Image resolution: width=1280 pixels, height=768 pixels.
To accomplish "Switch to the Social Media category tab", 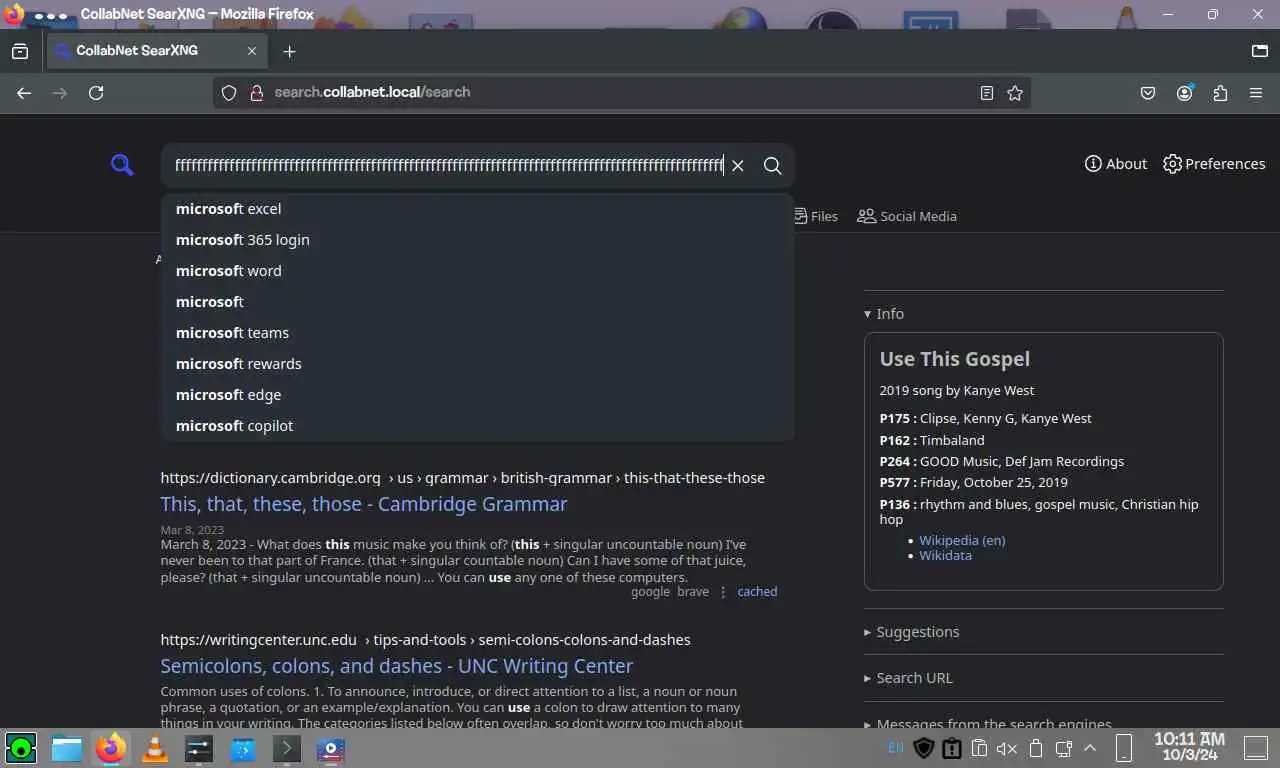I will pyautogui.click(x=907, y=216).
